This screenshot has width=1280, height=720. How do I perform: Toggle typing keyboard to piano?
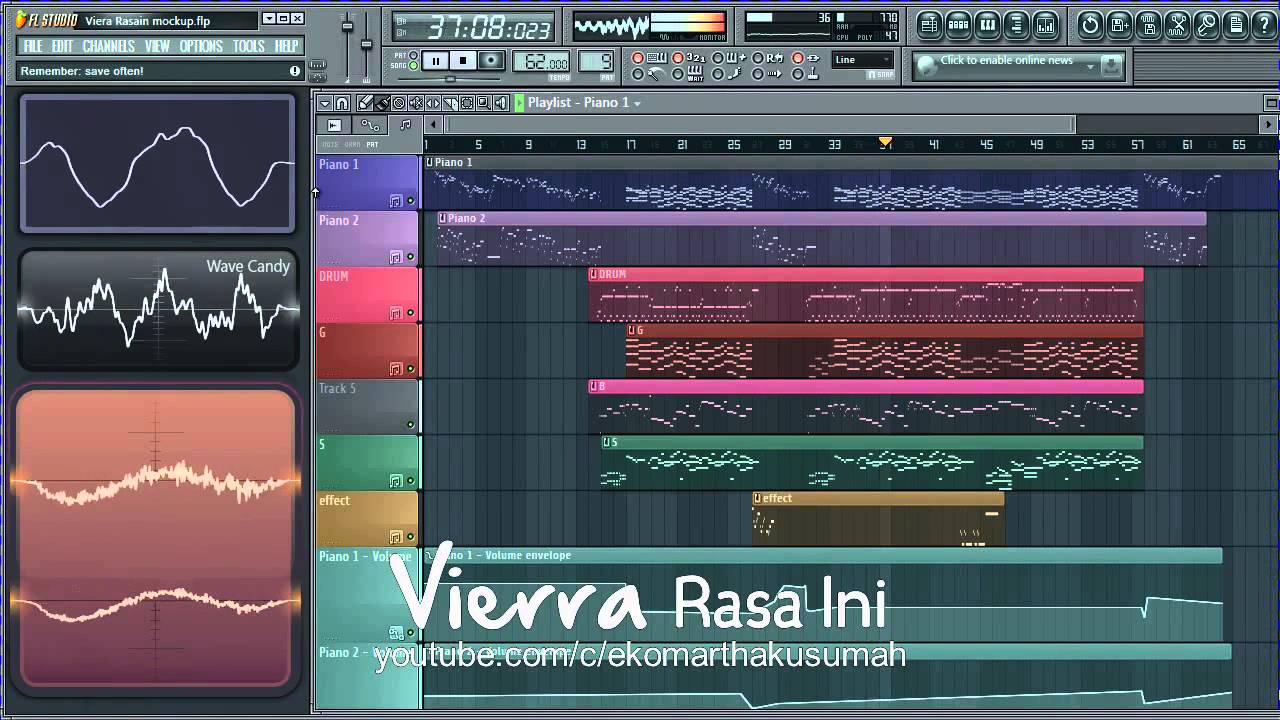pyautogui.click(x=638, y=59)
